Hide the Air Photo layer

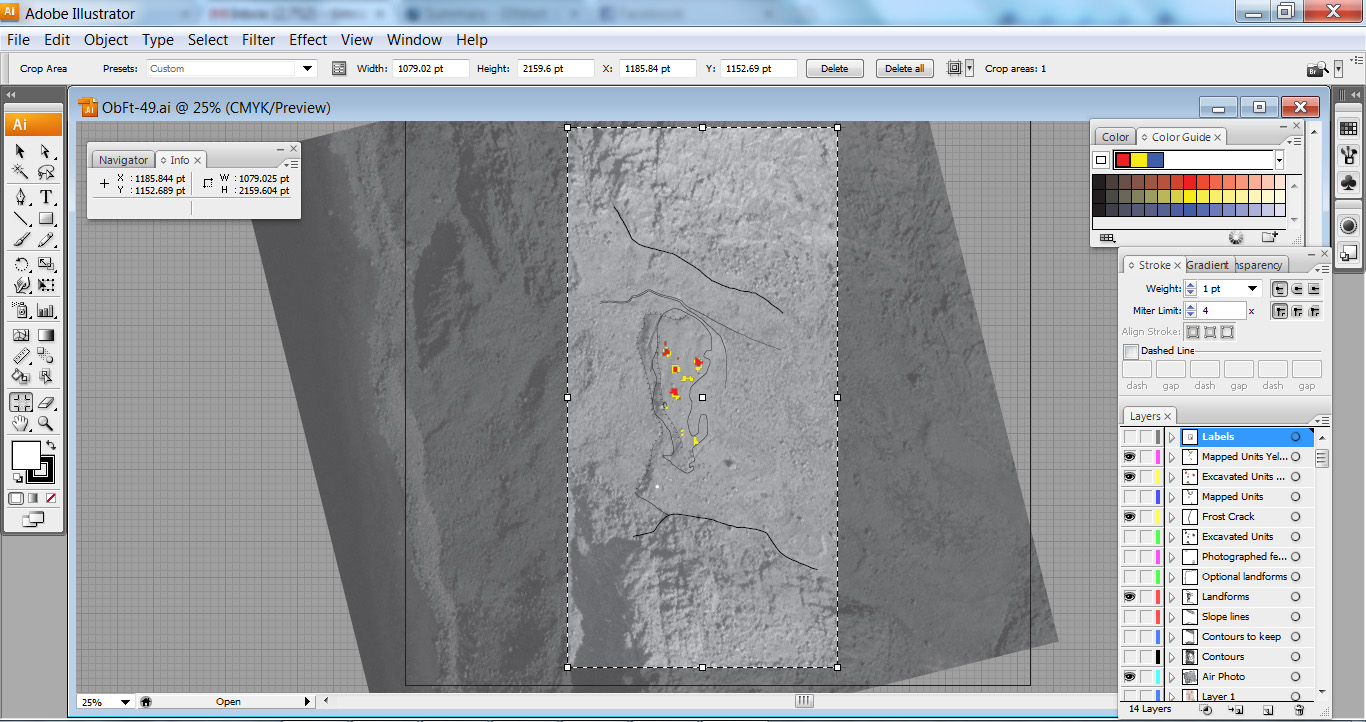click(1129, 676)
